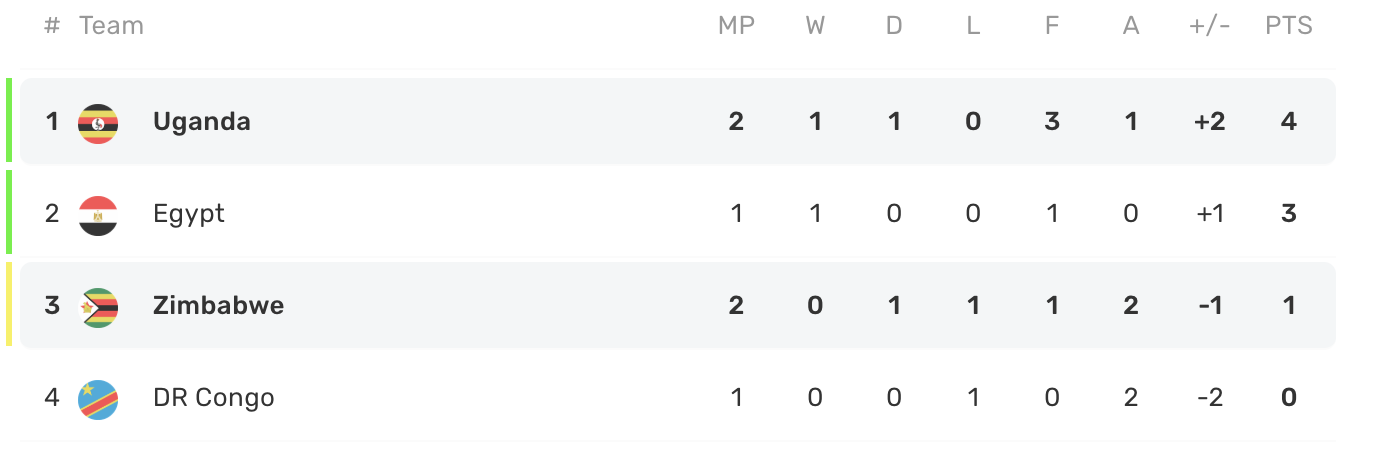This screenshot has width=1374, height=454.
Task: Open the DR Congo team name
Action: (x=213, y=398)
